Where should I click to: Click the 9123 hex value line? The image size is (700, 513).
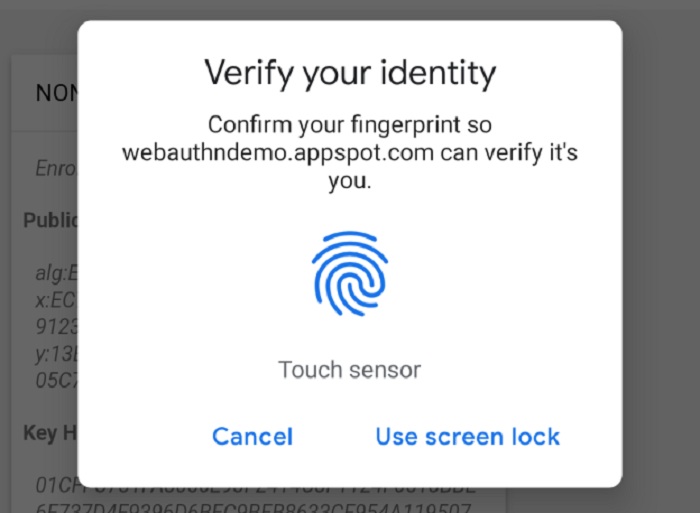coord(57,327)
